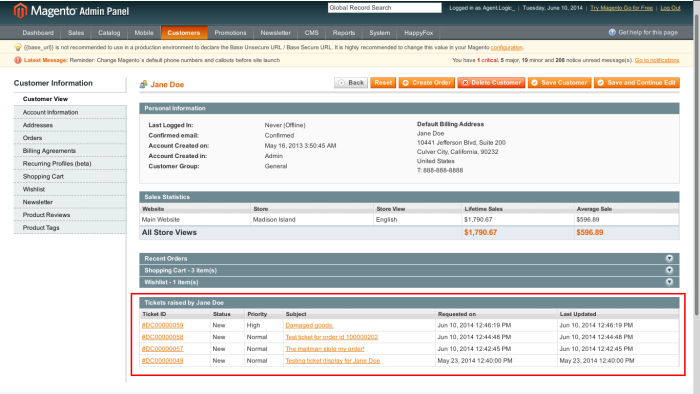Open the Promotions menu

pos(230,33)
